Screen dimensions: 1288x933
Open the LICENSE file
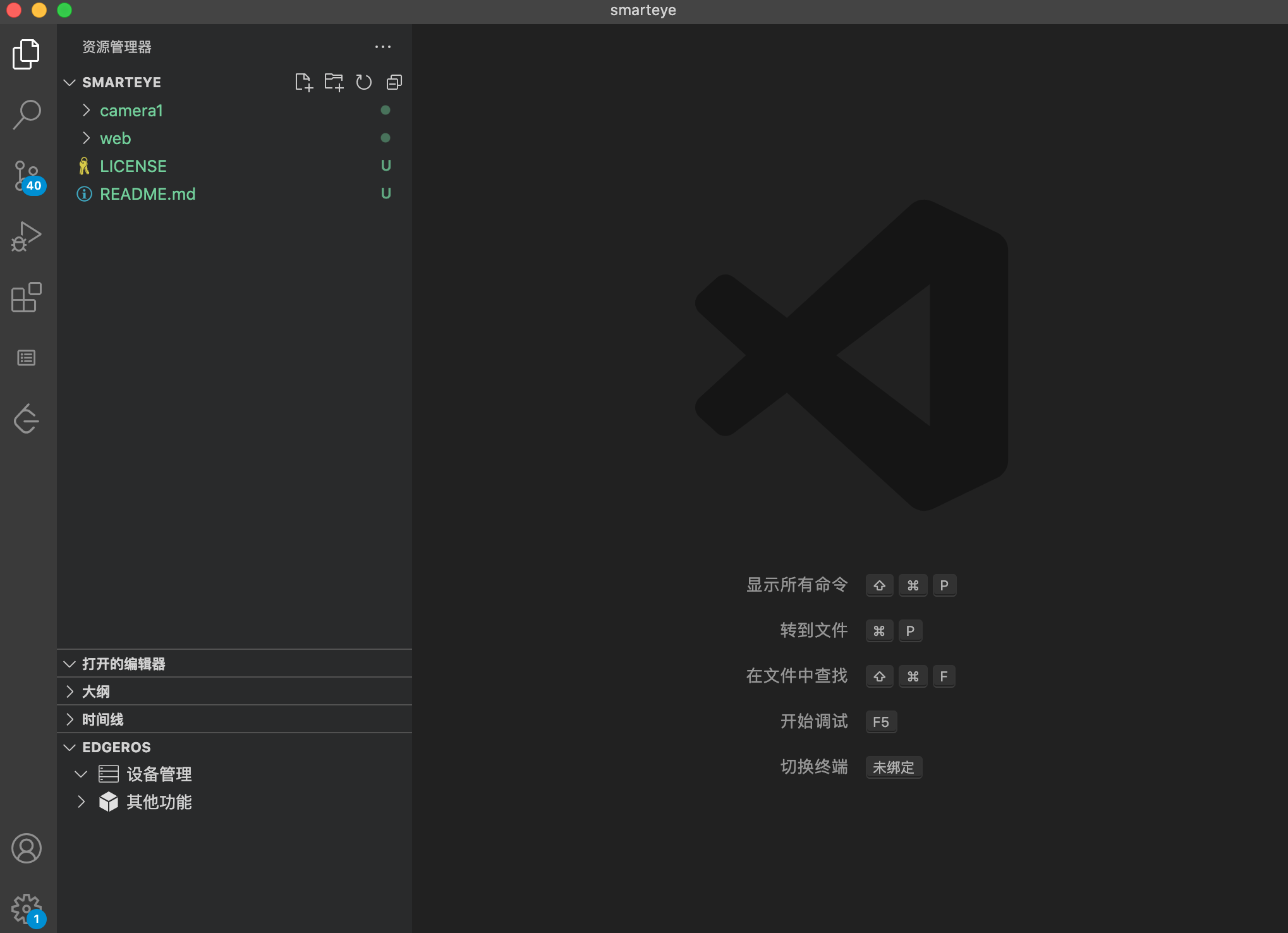point(133,166)
